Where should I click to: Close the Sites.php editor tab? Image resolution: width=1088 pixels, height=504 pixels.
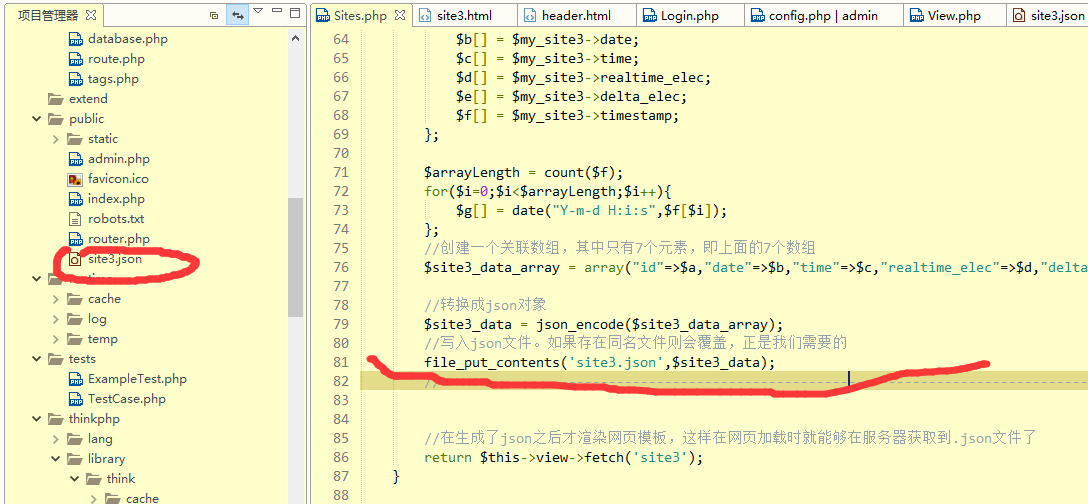pos(400,16)
